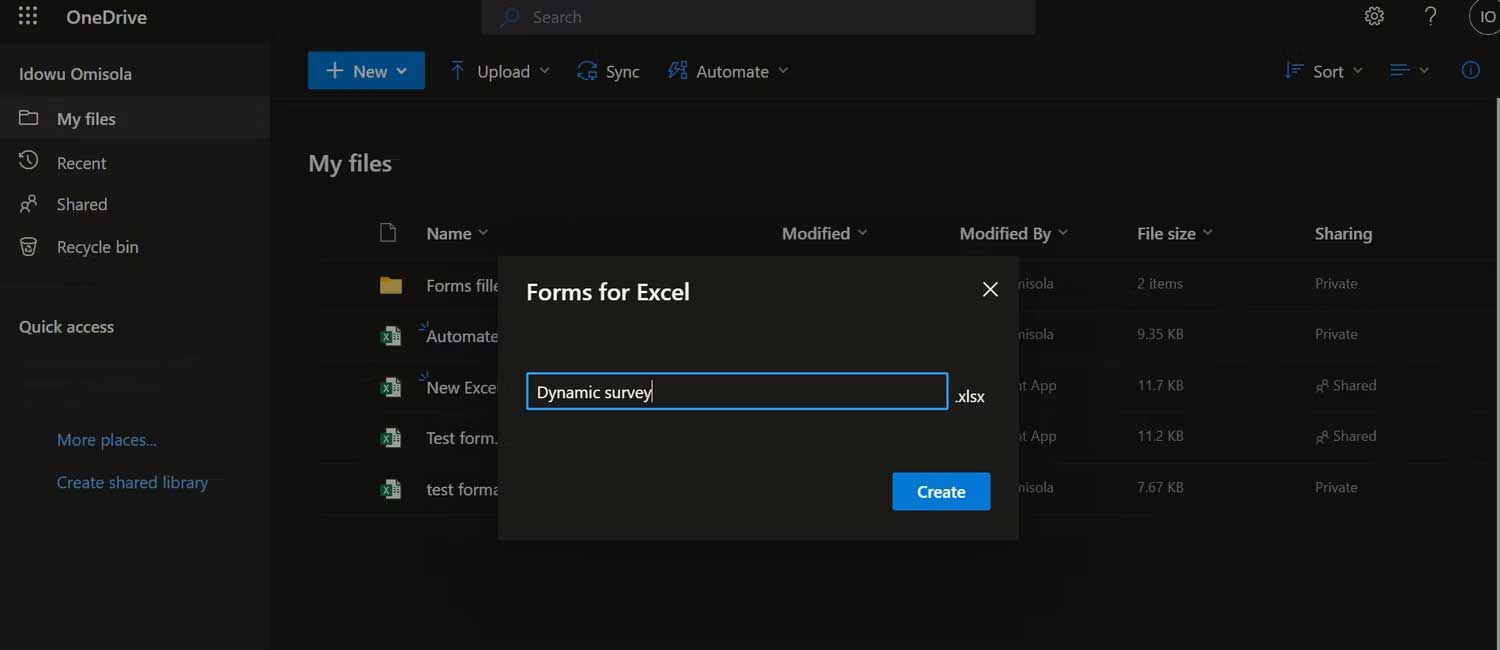1500x650 pixels.
Task: Open the Sort options dropdown
Action: 1323,71
